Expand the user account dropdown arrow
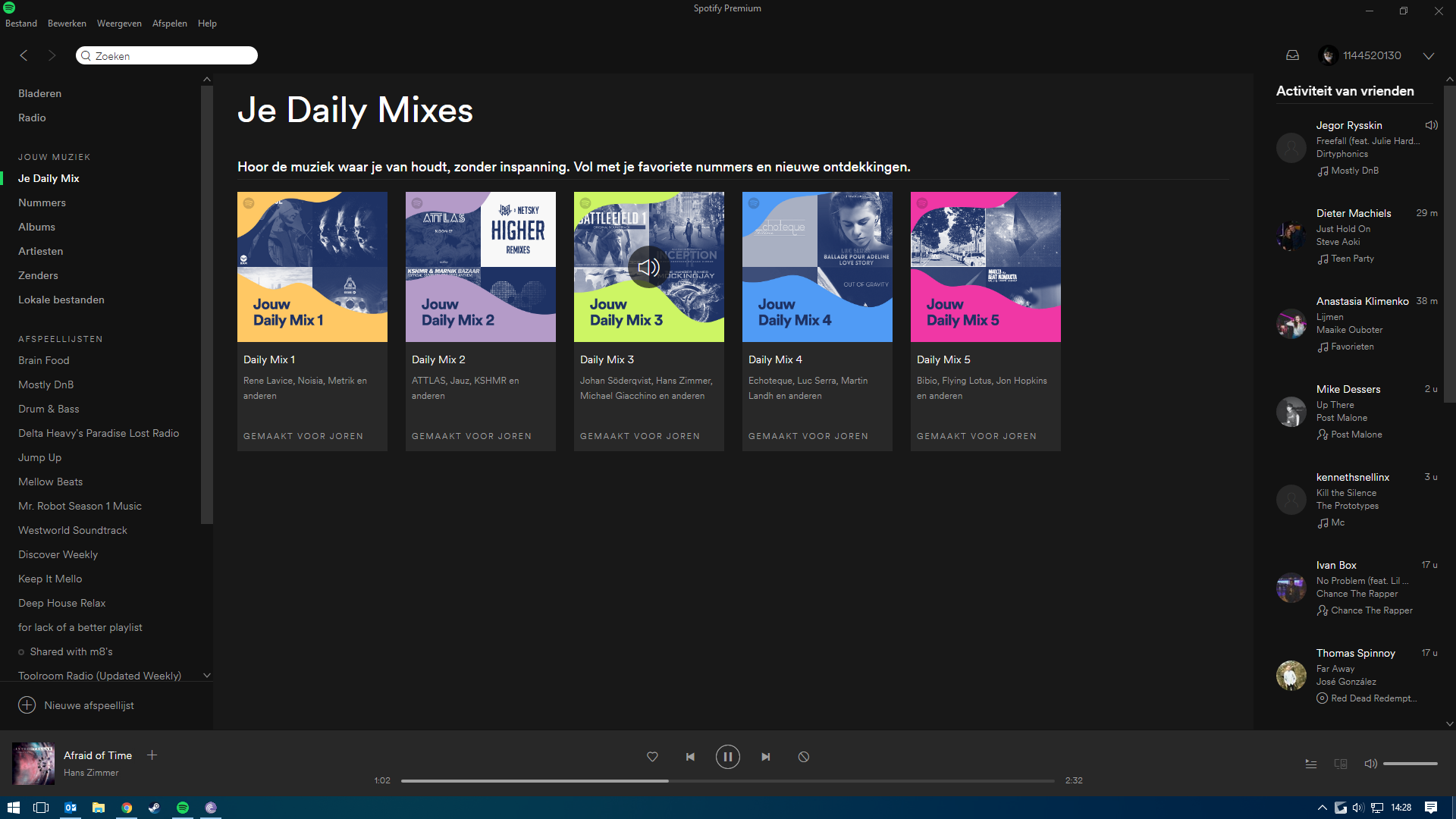Image resolution: width=1456 pixels, height=819 pixels. pyautogui.click(x=1429, y=56)
